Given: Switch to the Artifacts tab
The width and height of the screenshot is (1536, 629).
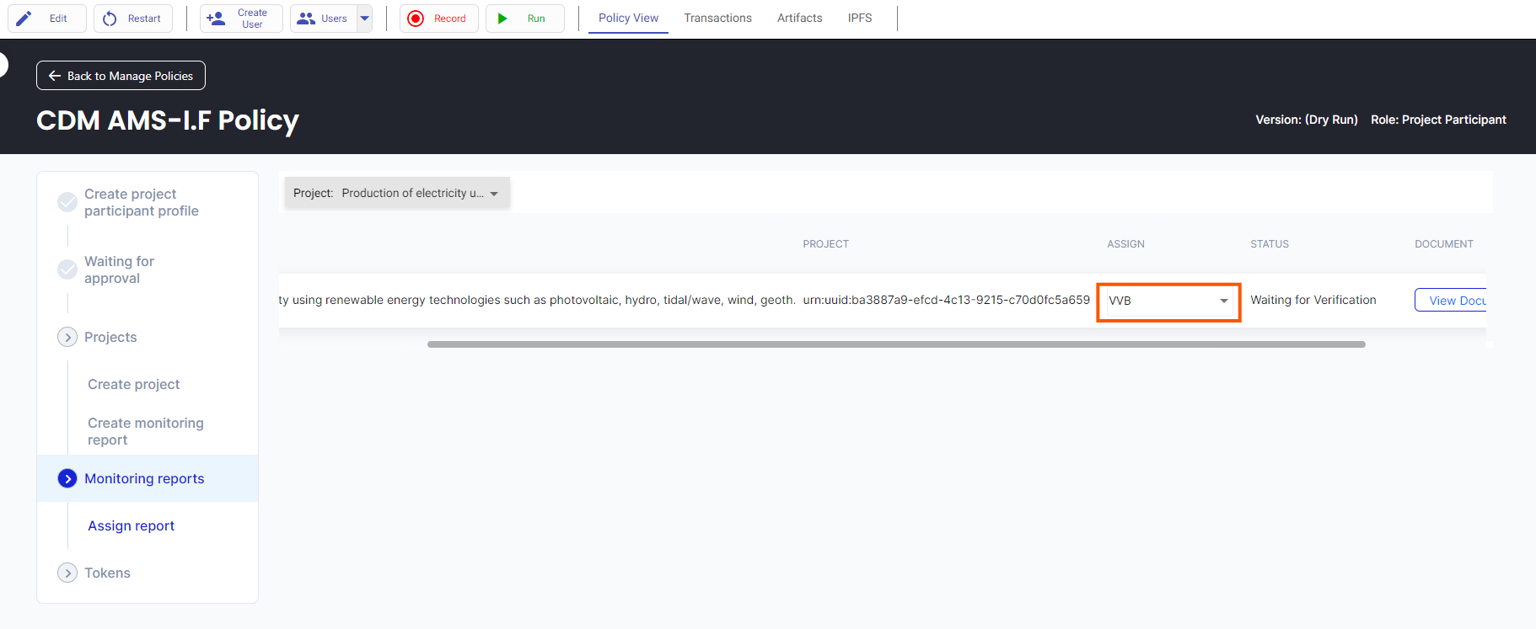Looking at the screenshot, I should 799,18.
